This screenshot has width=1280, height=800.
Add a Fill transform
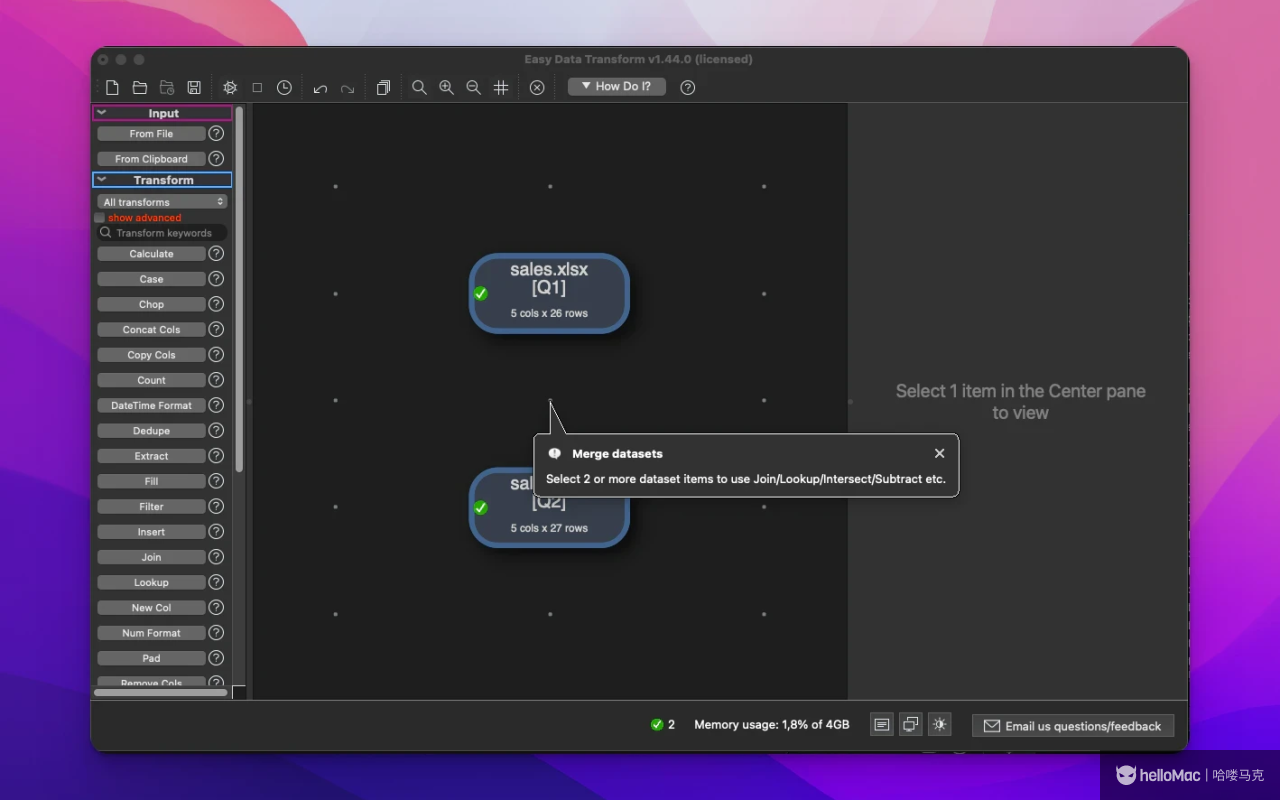151,481
